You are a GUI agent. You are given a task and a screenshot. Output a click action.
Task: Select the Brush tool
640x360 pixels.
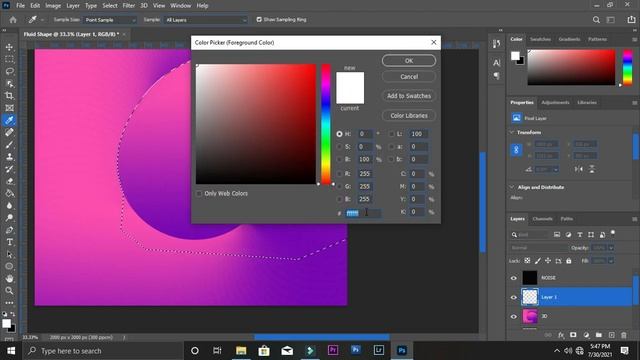pos(9,144)
